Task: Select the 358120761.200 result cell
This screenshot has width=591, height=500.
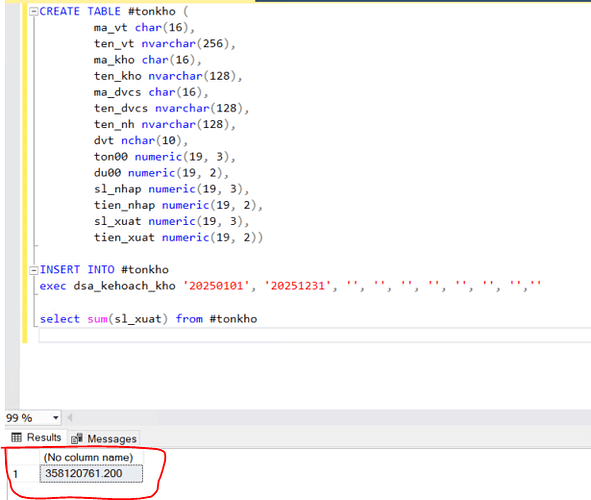Action: [91, 473]
